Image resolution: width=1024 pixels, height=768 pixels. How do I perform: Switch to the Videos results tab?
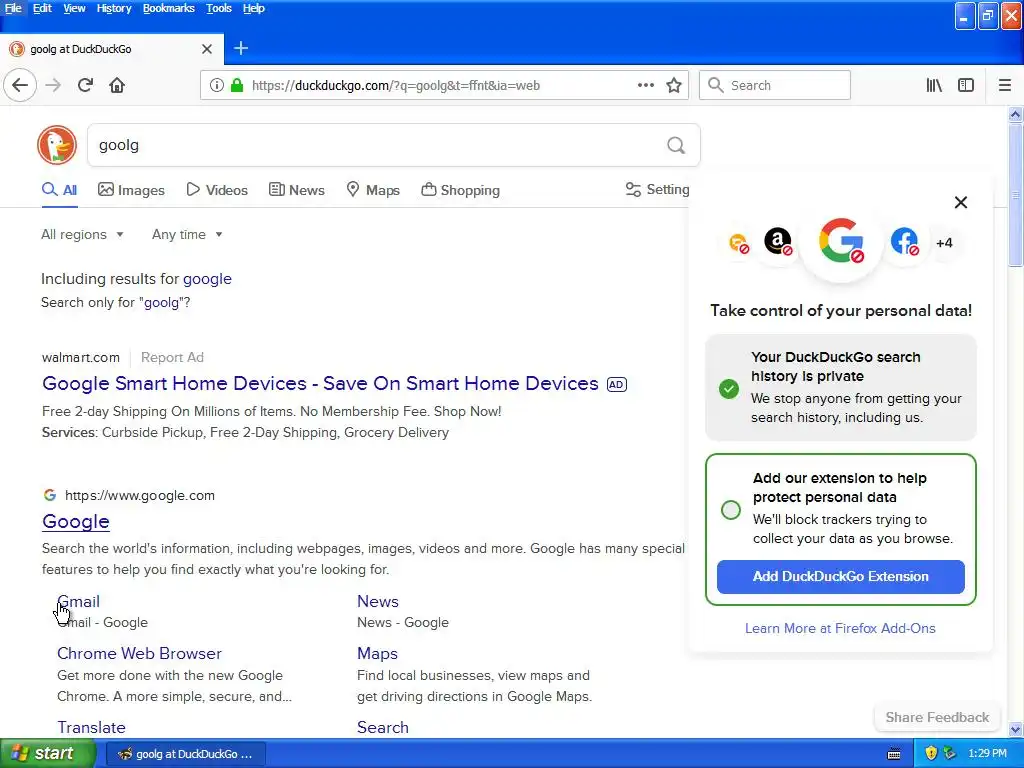coord(217,190)
